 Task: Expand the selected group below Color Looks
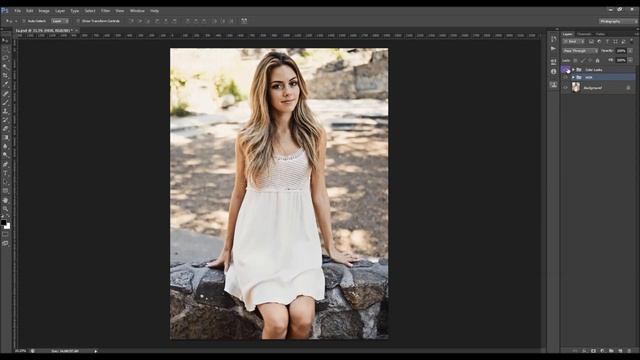(573, 77)
